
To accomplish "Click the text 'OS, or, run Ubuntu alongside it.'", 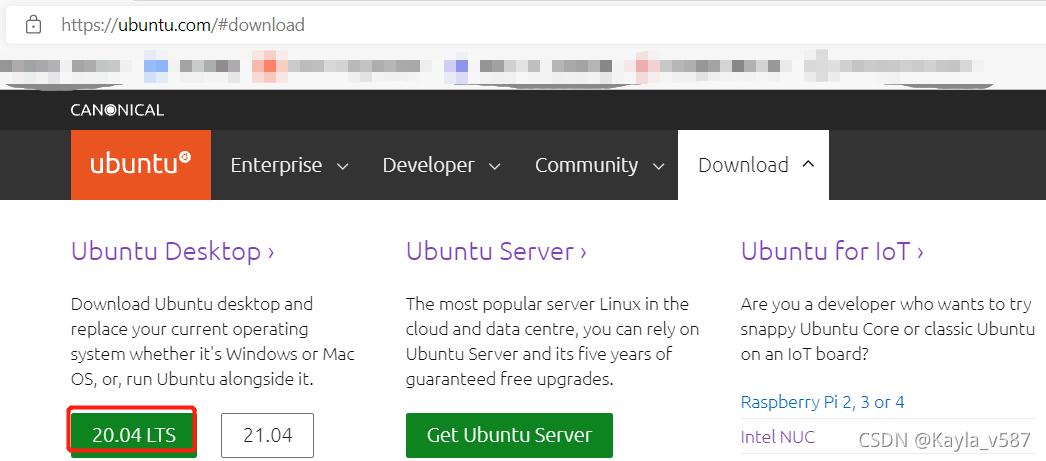I will (x=192, y=380).
